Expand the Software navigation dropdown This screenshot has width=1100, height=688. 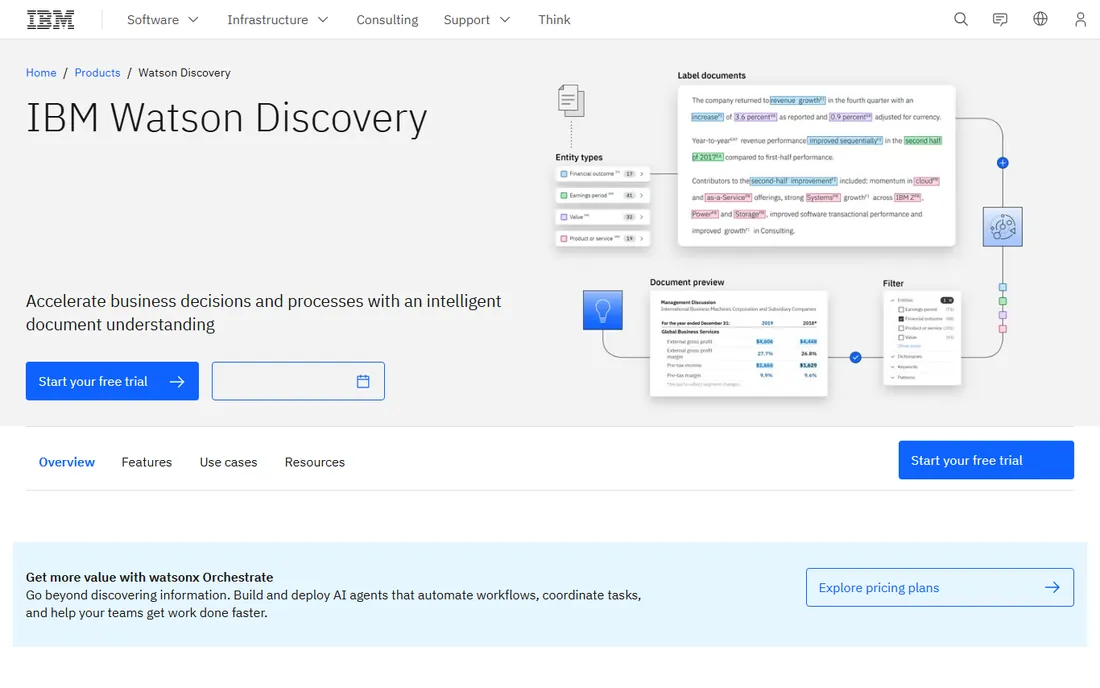tap(163, 20)
